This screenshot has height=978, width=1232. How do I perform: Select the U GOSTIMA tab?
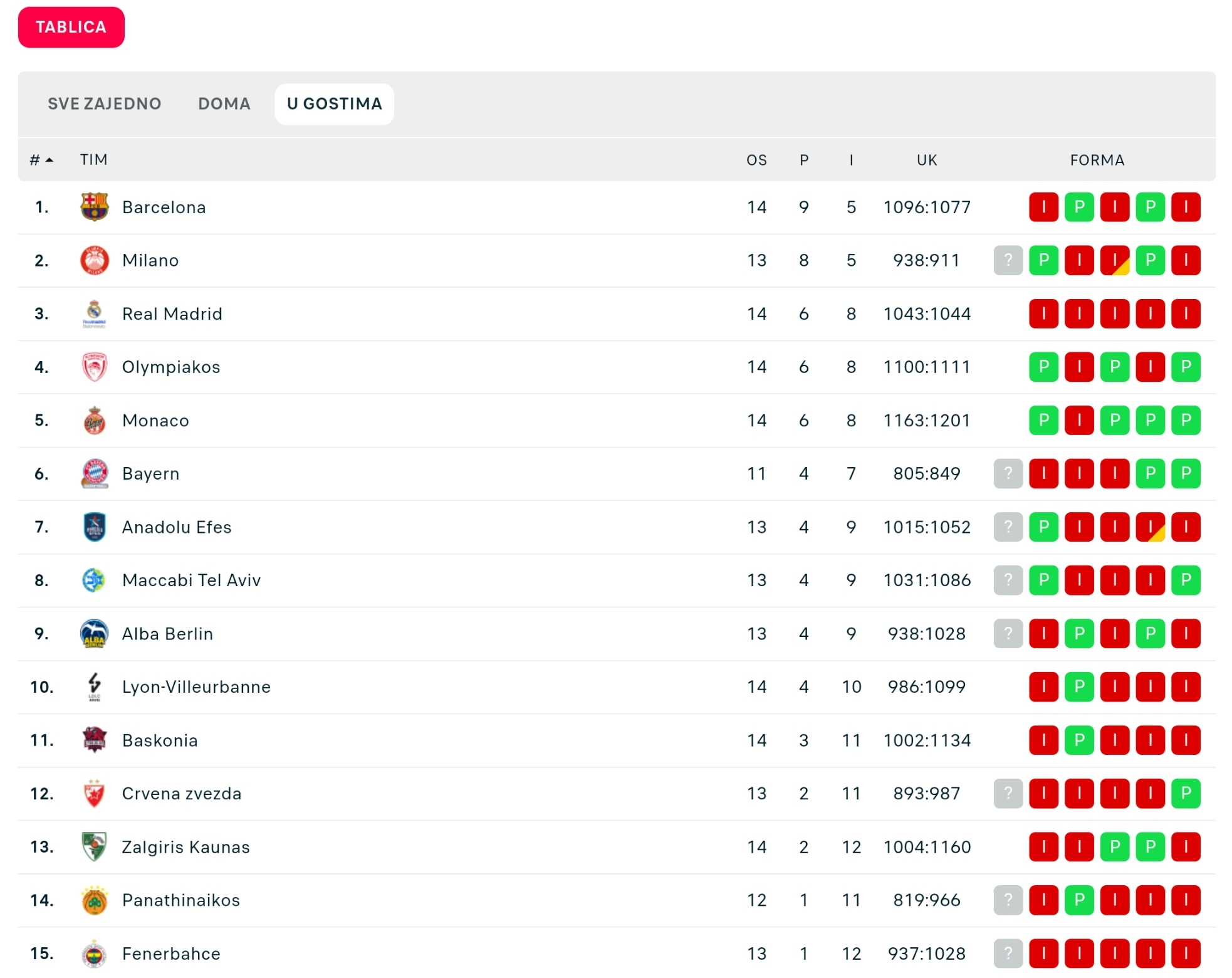pyautogui.click(x=335, y=103)
